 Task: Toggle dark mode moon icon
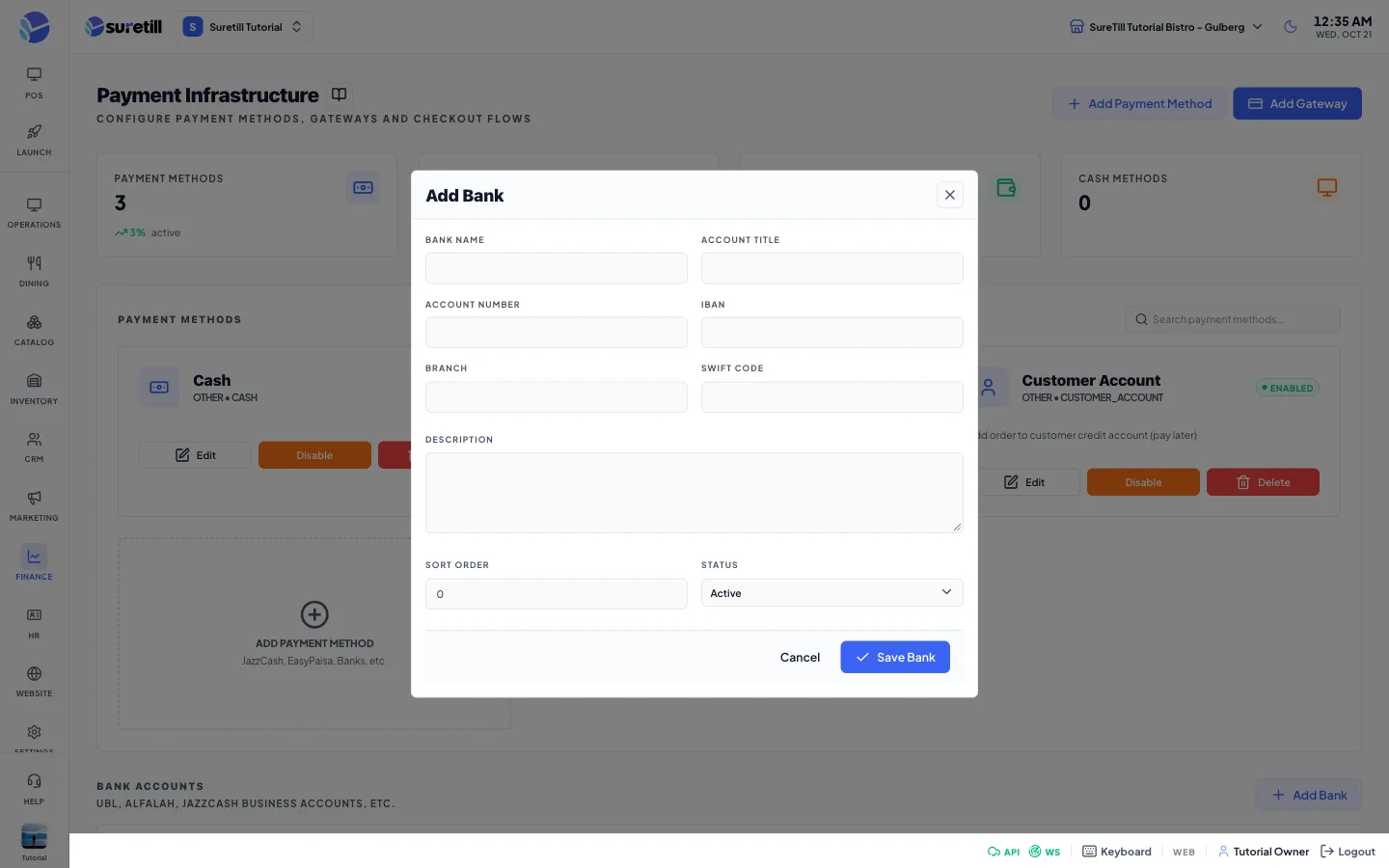pyautogui.click(x=1291, y=27)
